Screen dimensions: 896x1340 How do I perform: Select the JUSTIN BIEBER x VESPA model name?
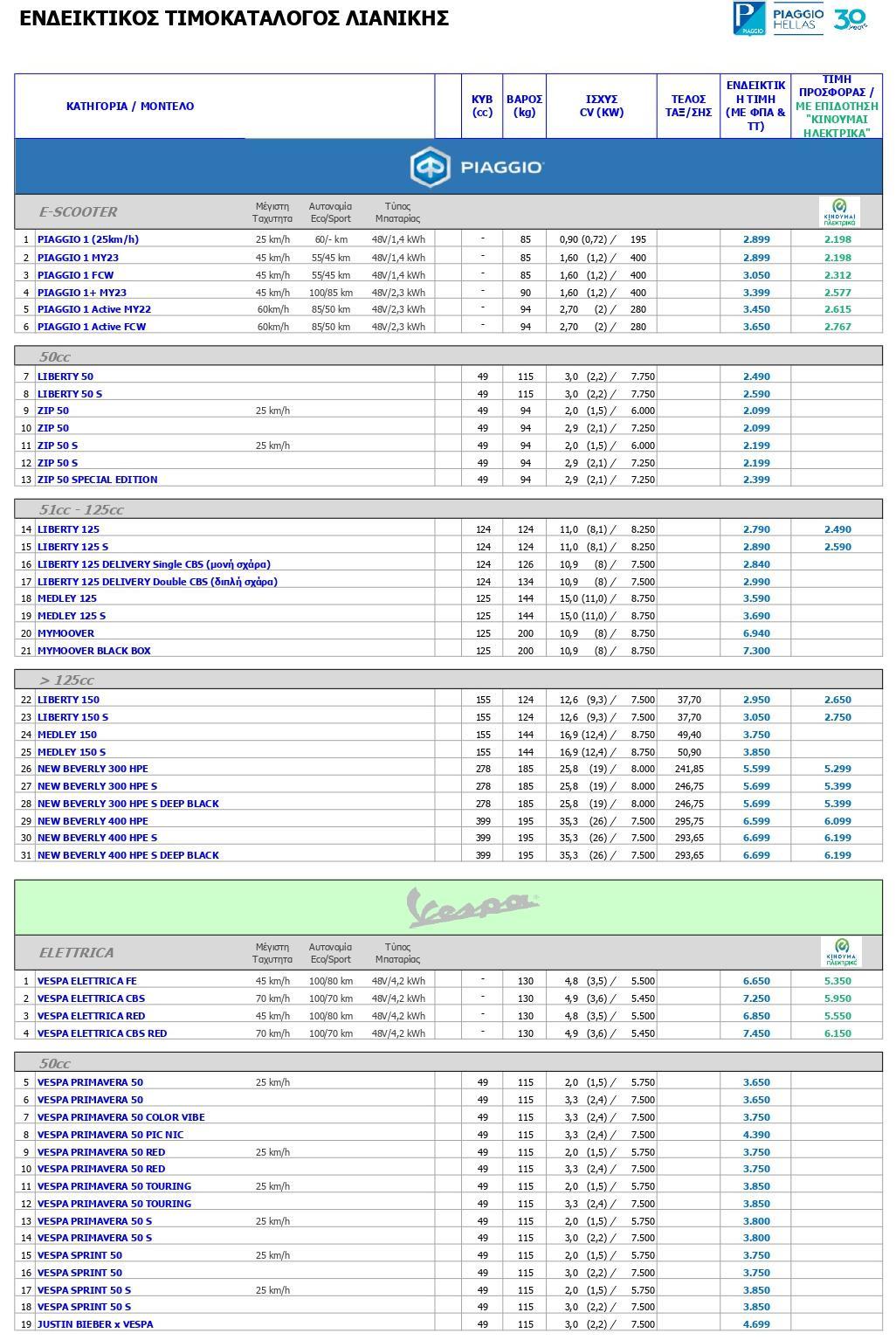pyautogui.click(x=95, y=1324)
